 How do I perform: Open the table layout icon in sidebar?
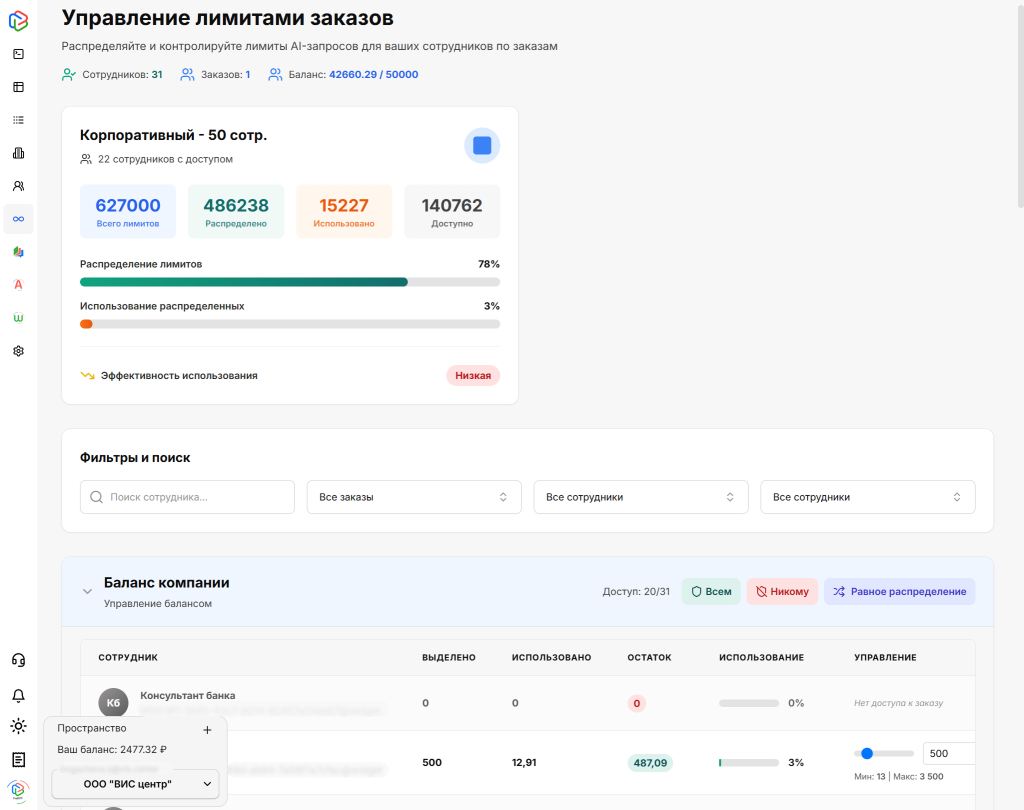[x=18, y=87]
